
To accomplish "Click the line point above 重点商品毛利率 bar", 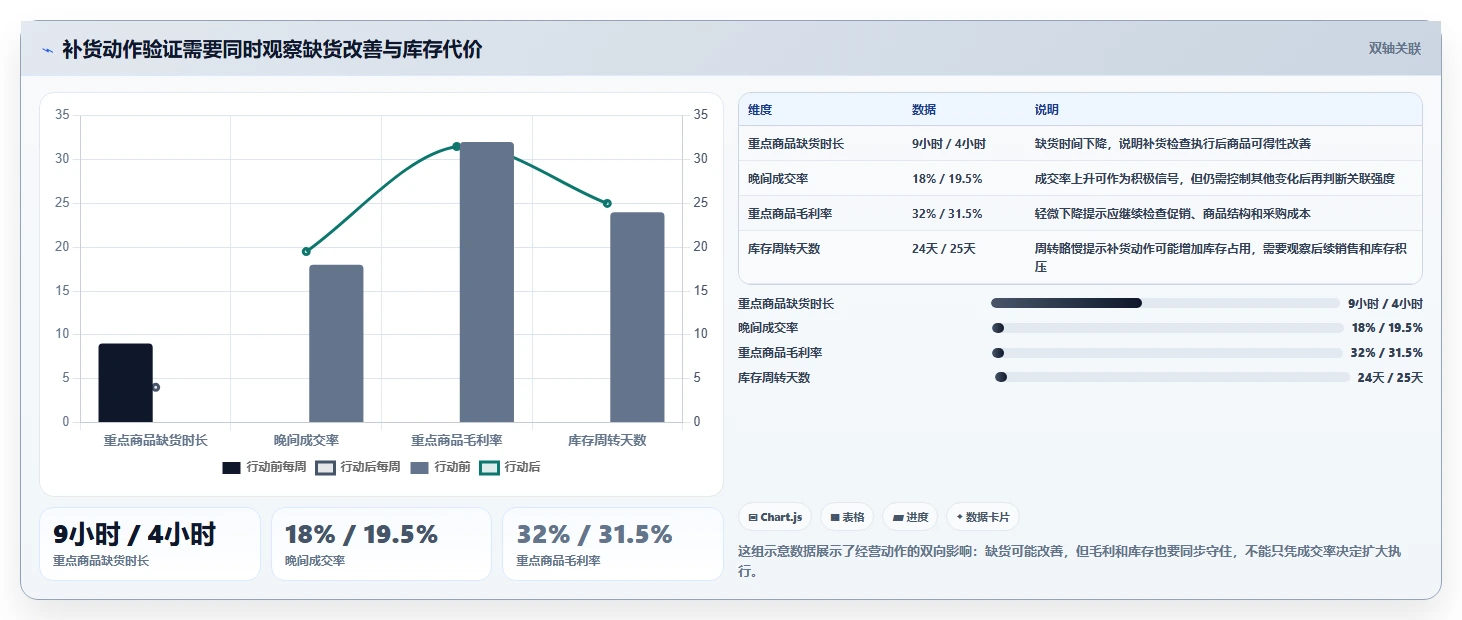I will (456, 146).
